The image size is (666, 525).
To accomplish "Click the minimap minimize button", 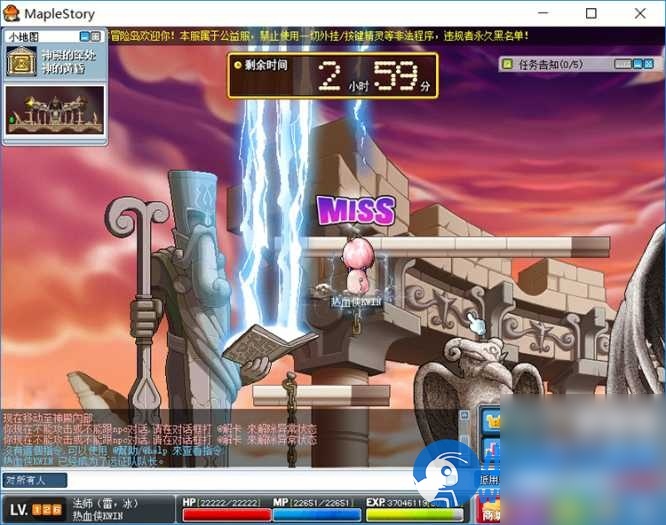I will (83, 36).
